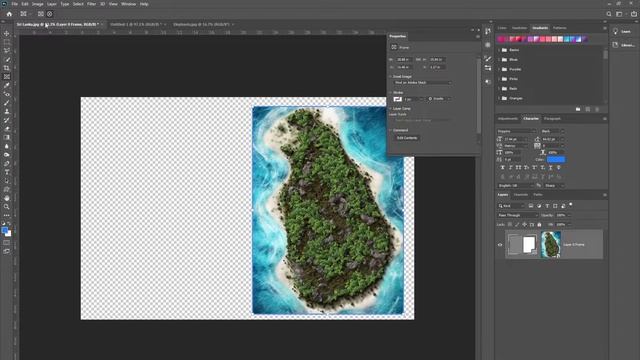Open the Learn panel

tap(622, 31)
